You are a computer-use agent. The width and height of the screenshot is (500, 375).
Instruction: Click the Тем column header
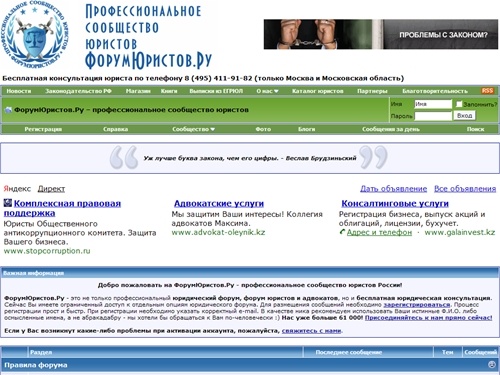pyautogui.click(x=447, y=352)
